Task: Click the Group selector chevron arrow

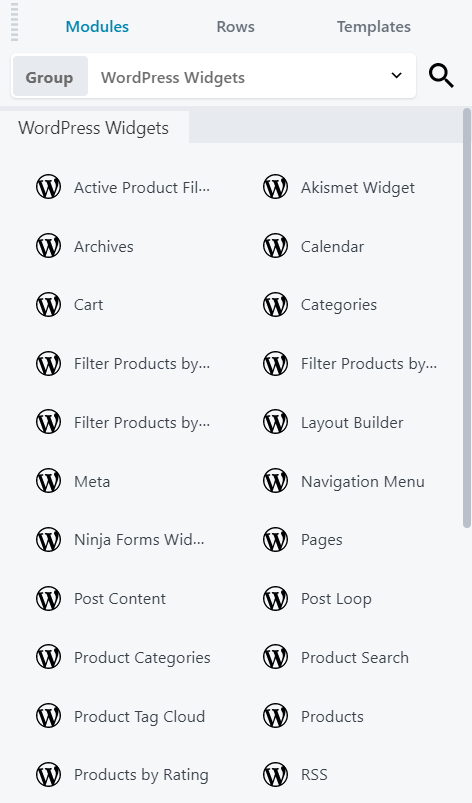Action: [x=396, y=75]
